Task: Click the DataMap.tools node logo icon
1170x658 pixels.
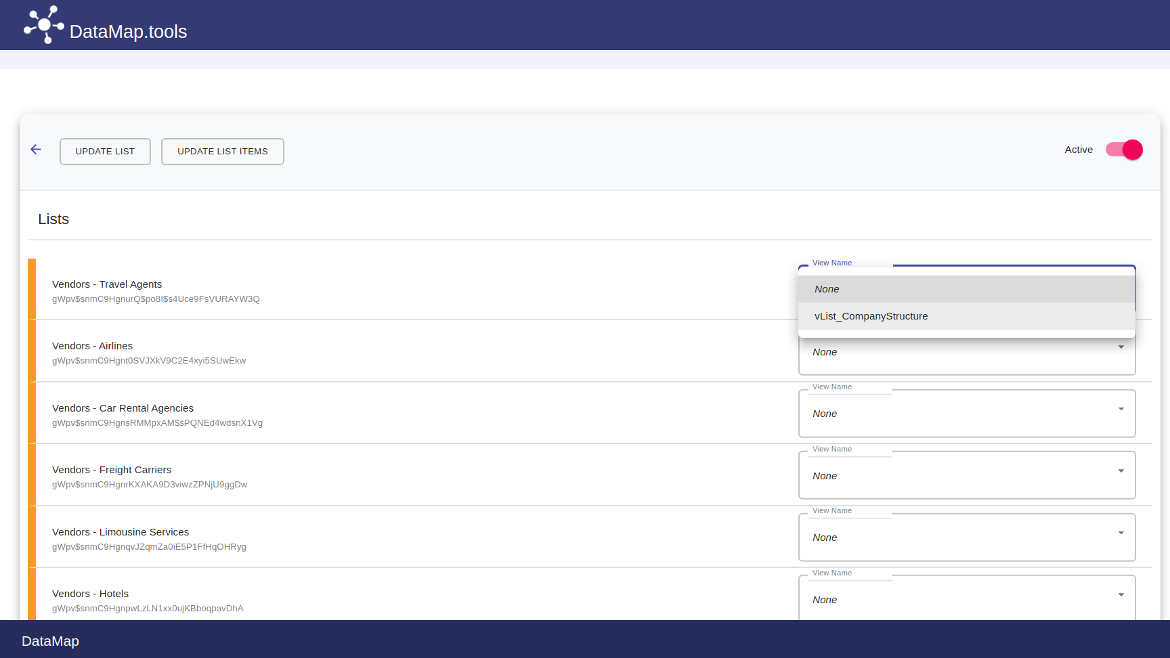Action: (x=44, y=24)
